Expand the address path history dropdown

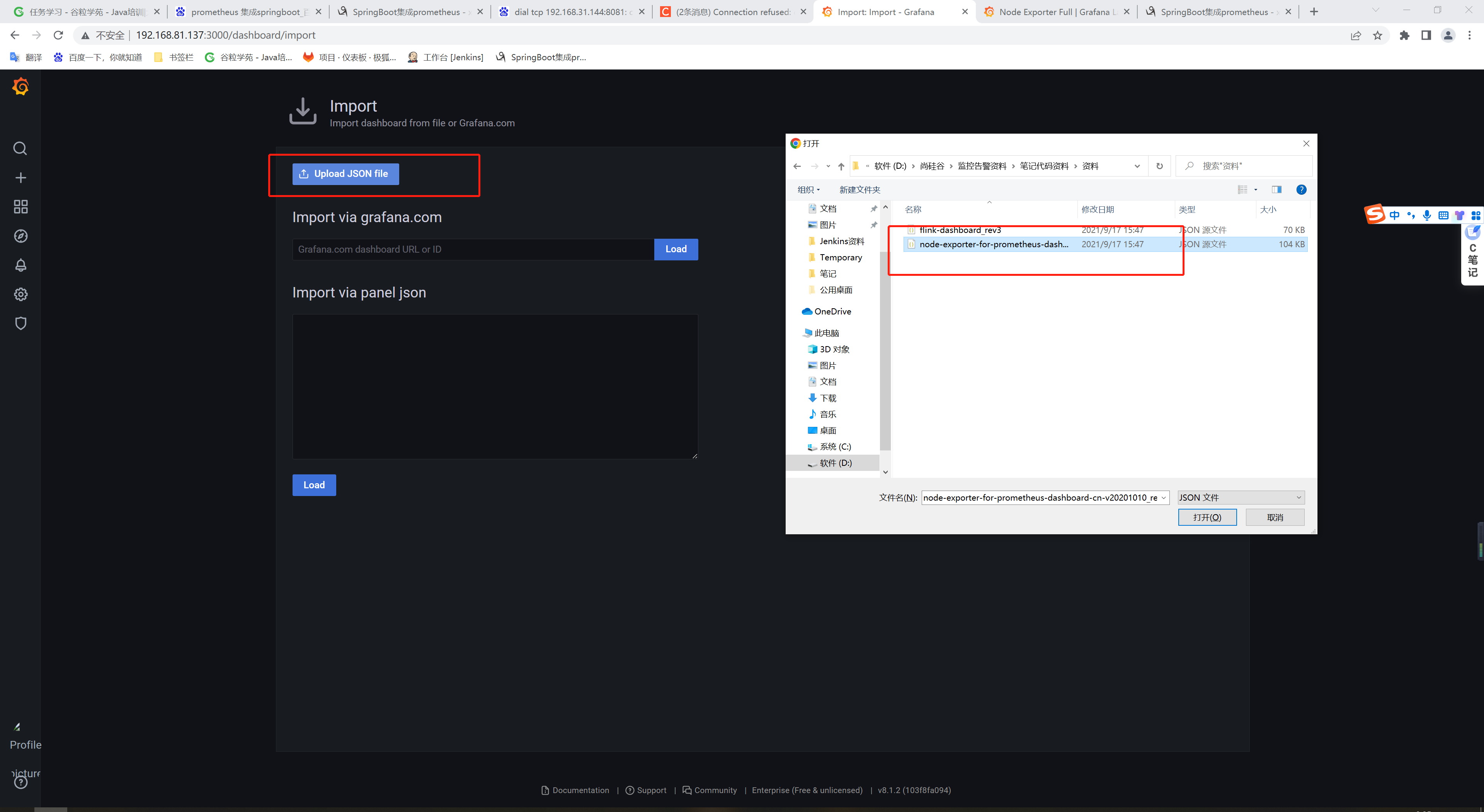[x=1137, y=166]
